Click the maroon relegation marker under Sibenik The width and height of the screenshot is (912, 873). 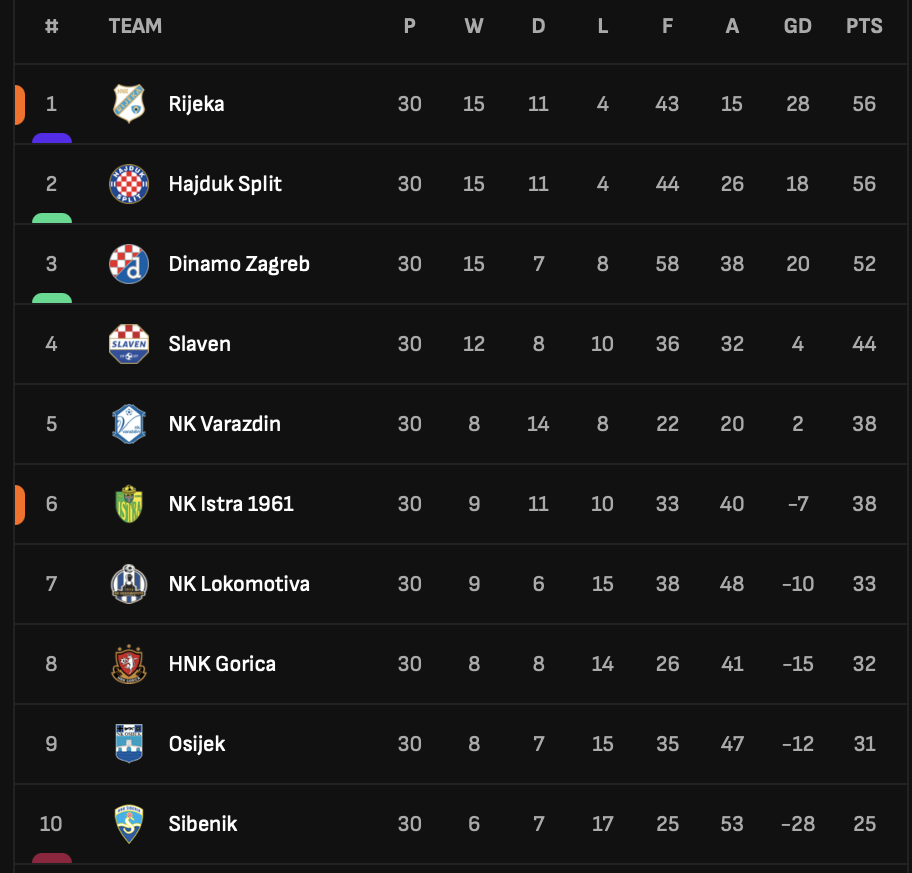click(52, 858)
